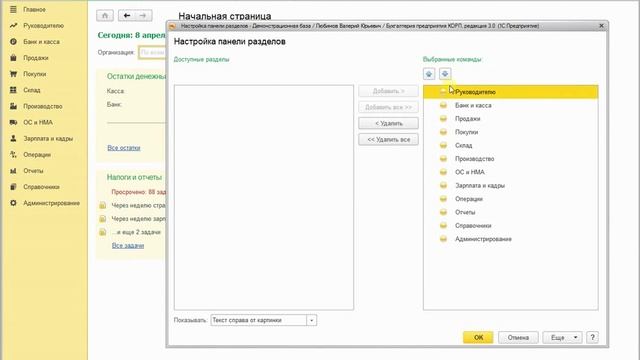
Task: Click the Доступные разделы empty list area
Action: coord(264,198)
